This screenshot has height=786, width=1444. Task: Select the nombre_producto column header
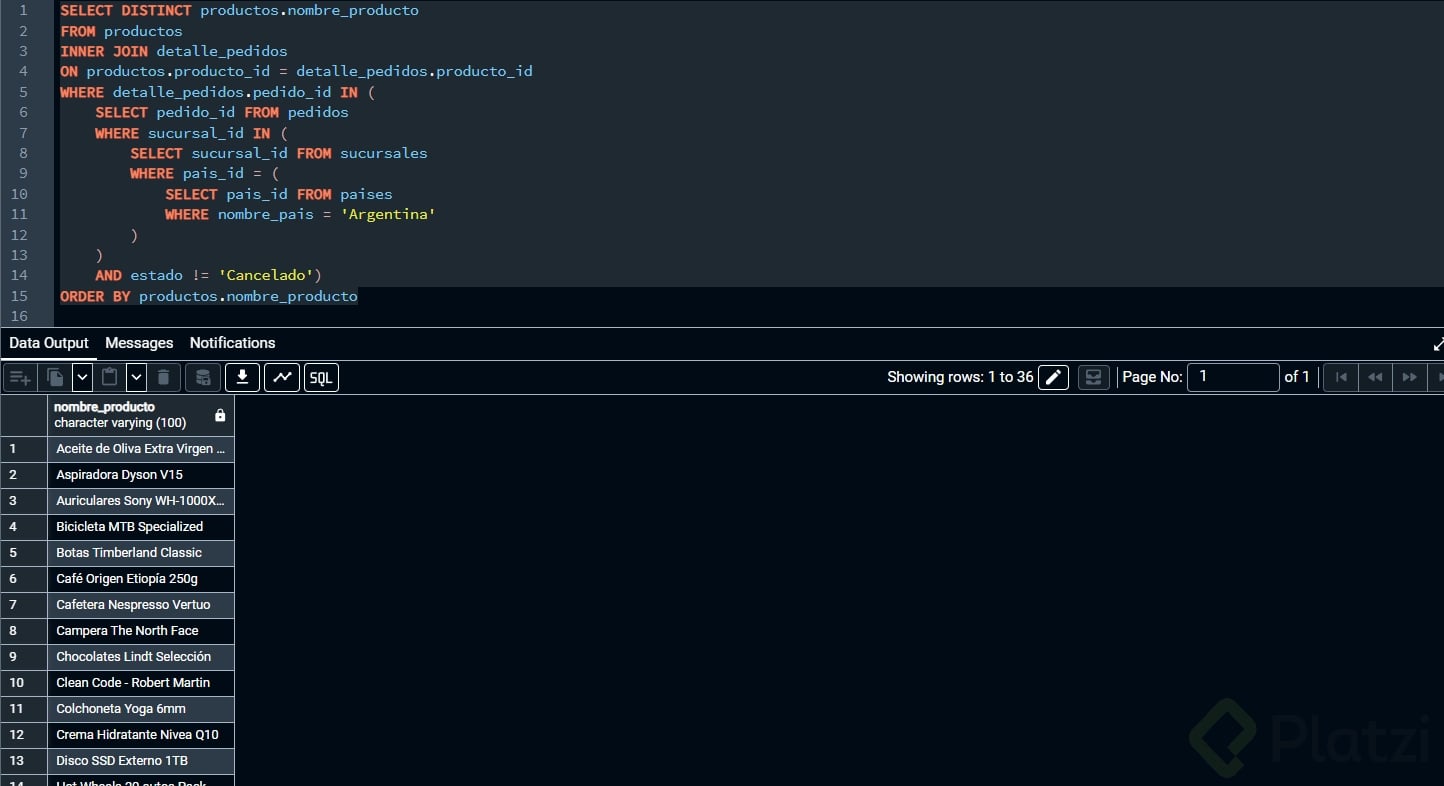pos(141,415)
